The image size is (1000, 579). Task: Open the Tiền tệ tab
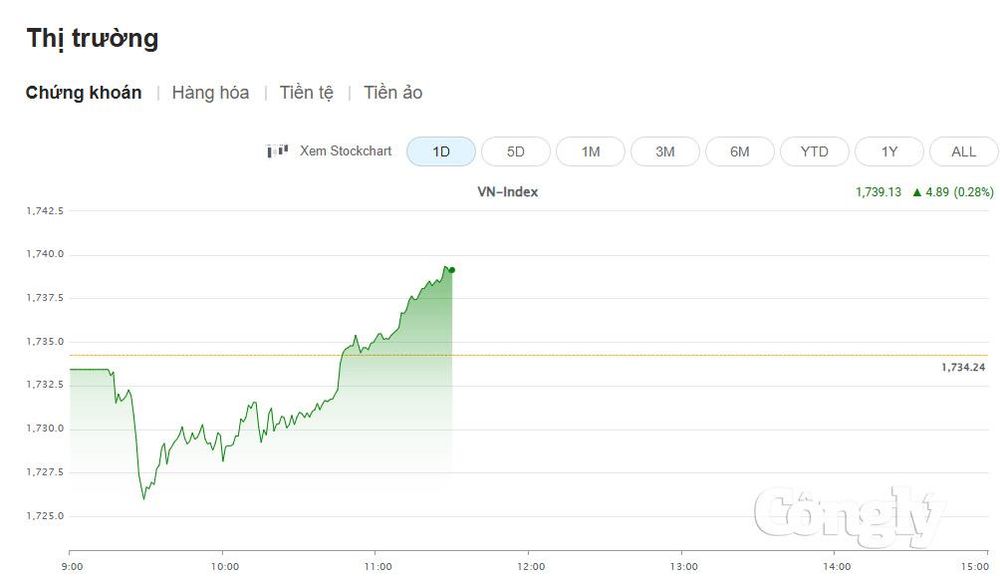[307, 93]
